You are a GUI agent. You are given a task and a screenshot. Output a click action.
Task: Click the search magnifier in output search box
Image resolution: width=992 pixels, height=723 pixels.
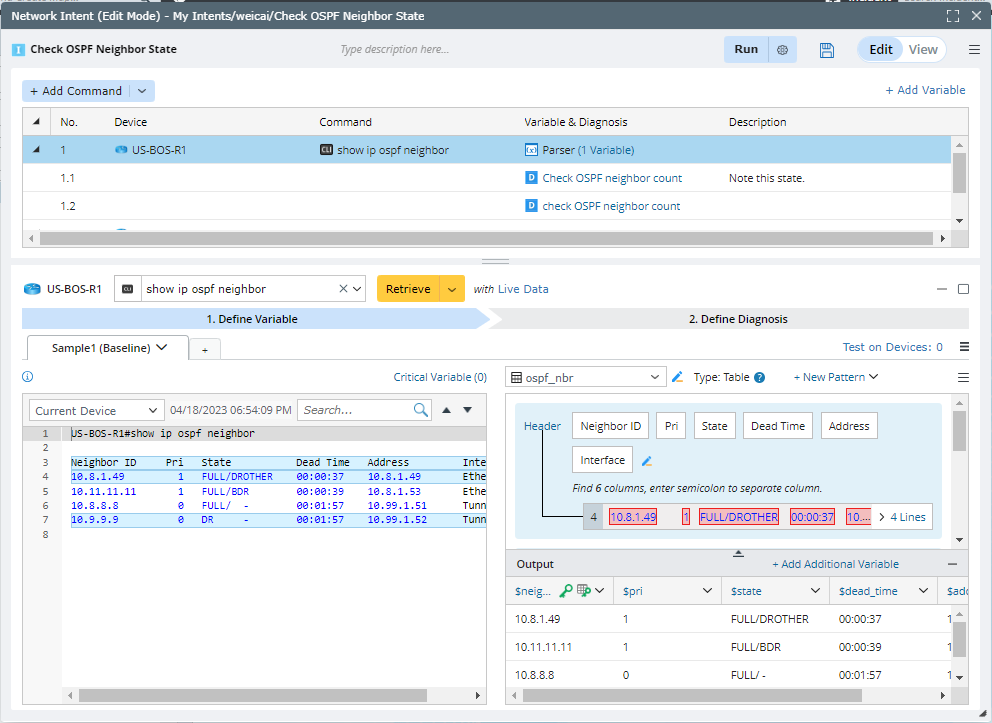[x=421, y=410]
